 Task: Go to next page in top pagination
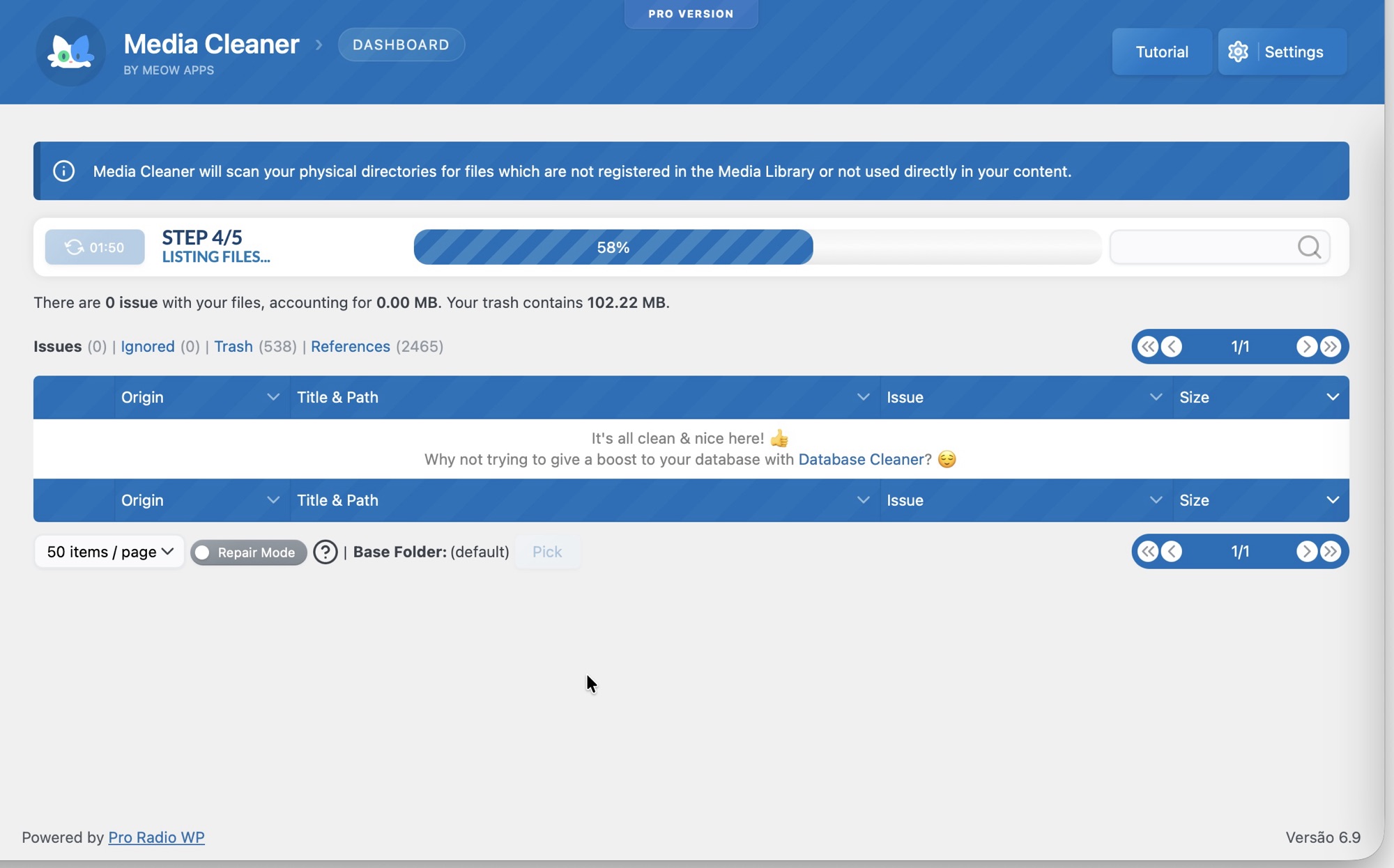pos(1306,346)
